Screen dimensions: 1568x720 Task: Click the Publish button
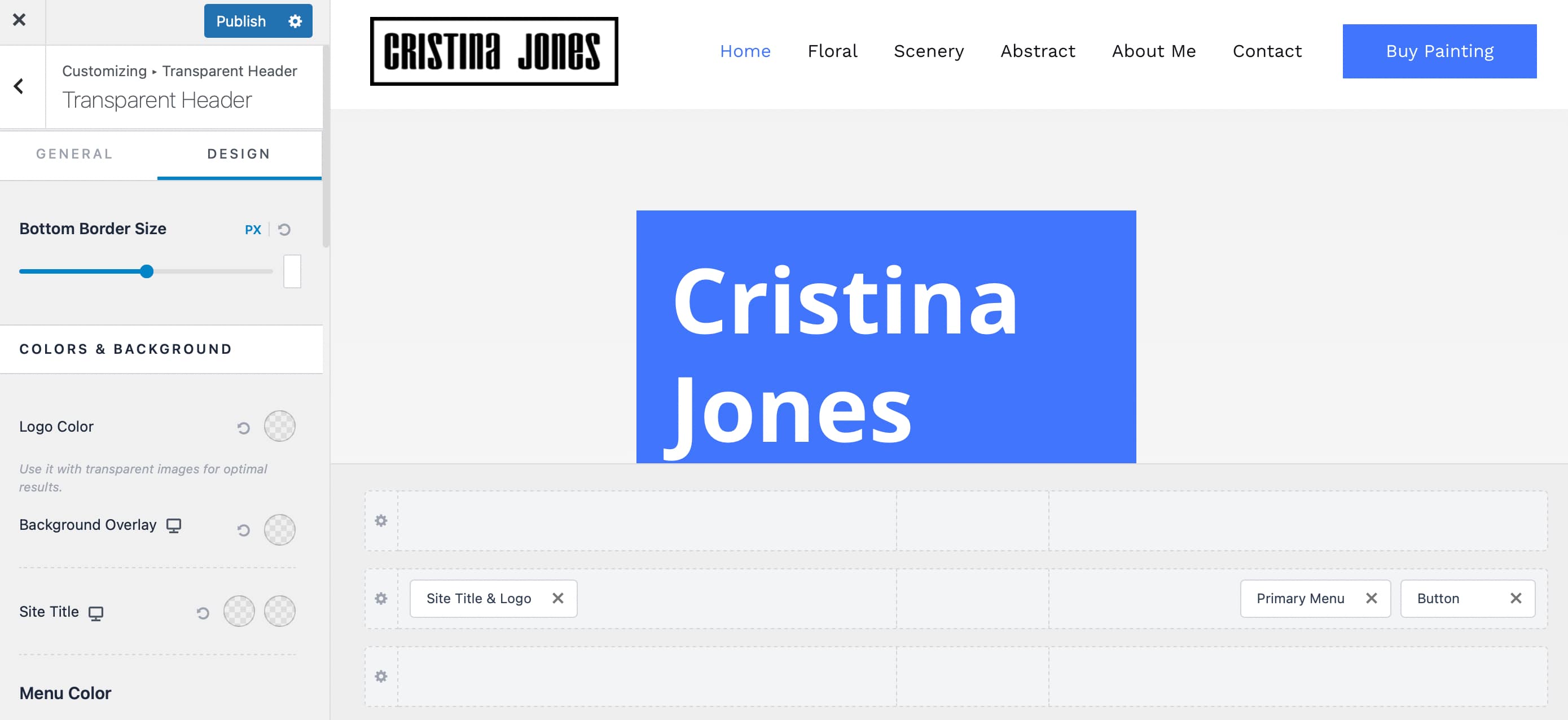[241, 21]
